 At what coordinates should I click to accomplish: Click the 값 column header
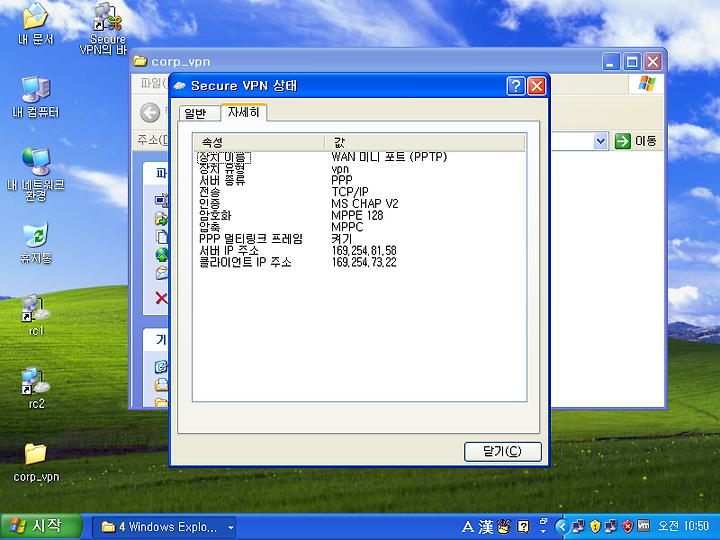(x=425, y=142)
